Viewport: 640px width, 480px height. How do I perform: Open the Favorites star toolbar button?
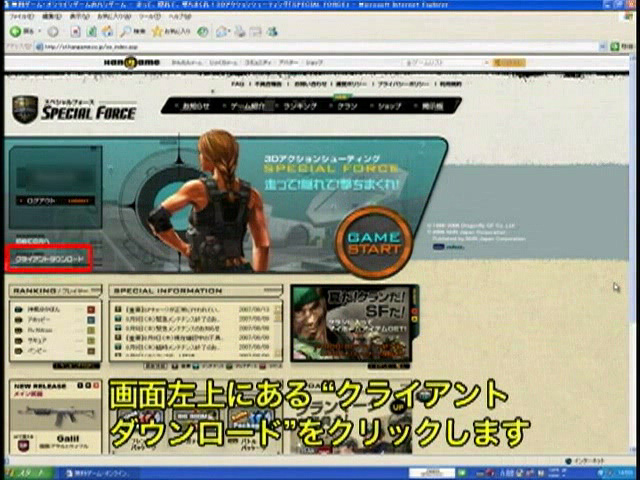(x=171, y=31)
